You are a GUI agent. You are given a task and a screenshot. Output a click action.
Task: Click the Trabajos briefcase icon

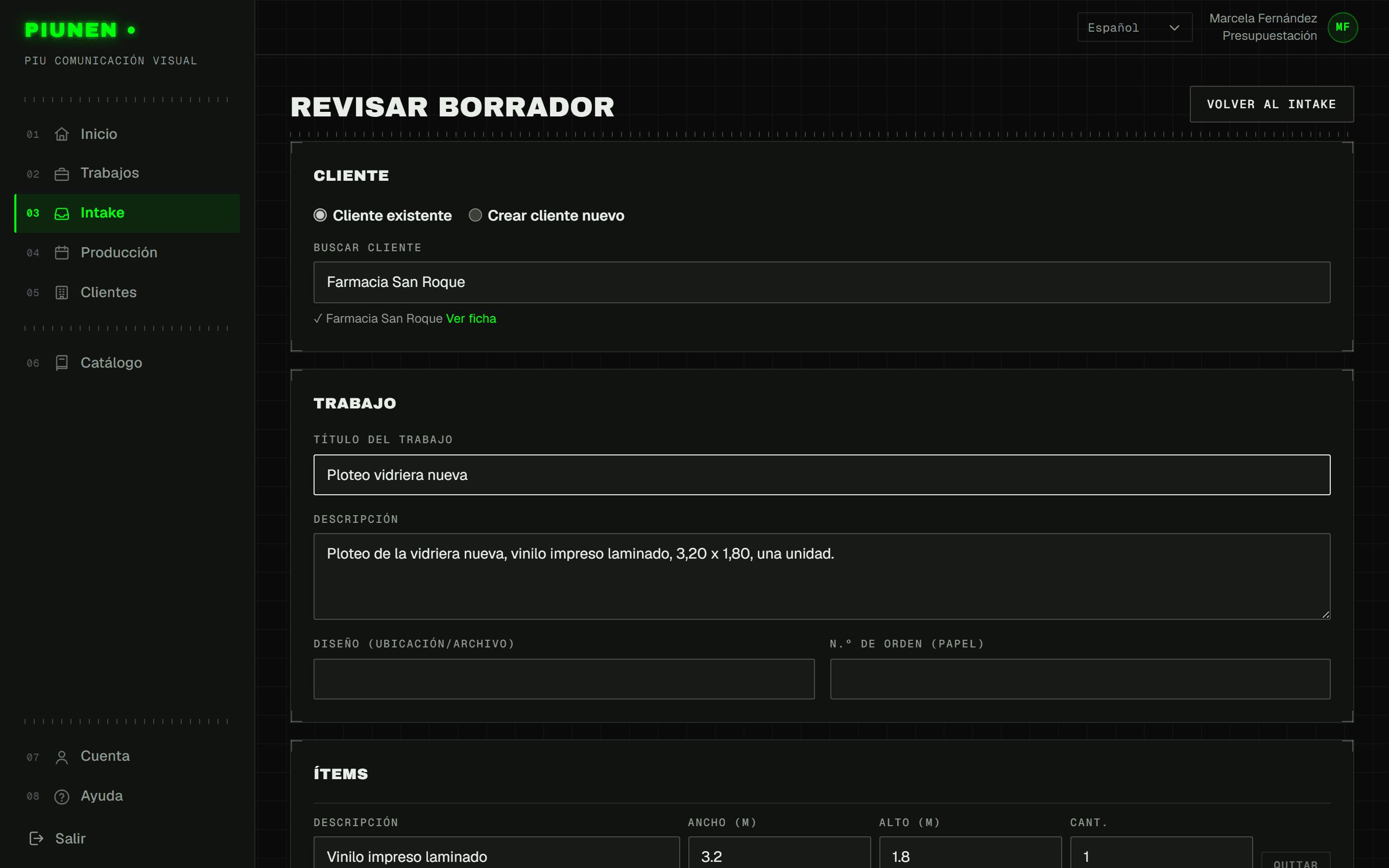[x=61, y=174]
